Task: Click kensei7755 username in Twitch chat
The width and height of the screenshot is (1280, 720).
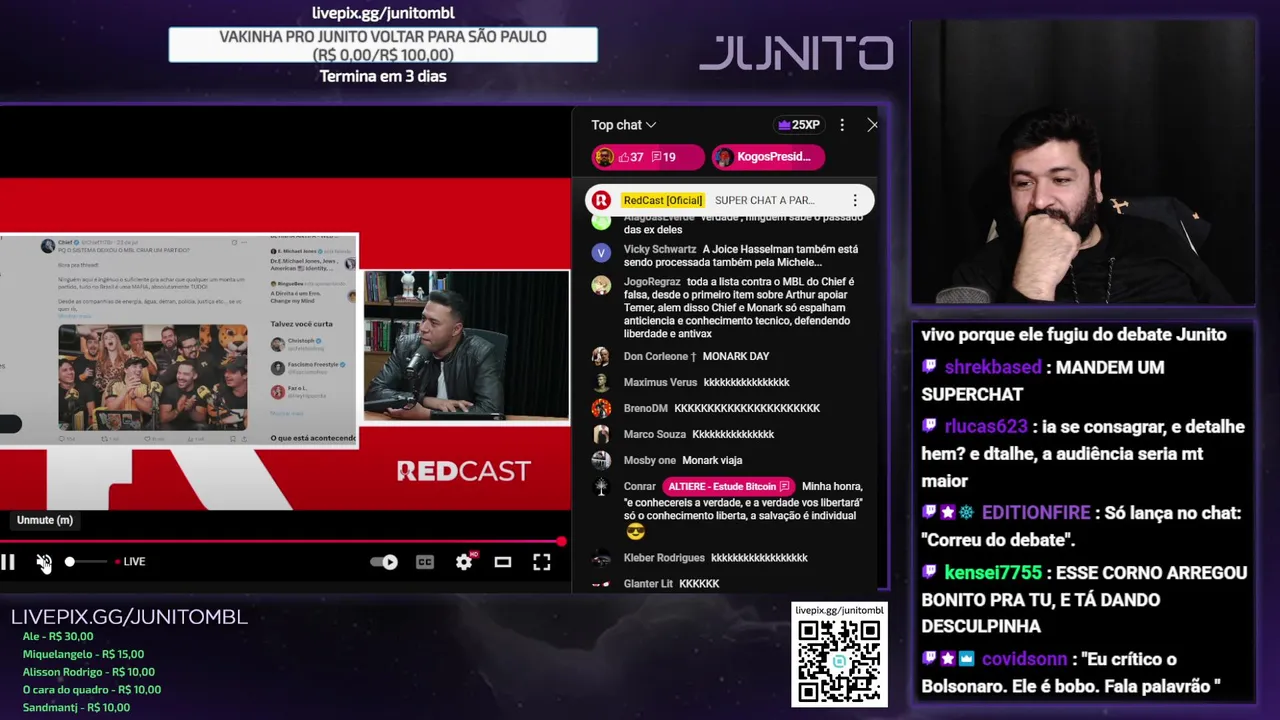Action: (992, 573)
